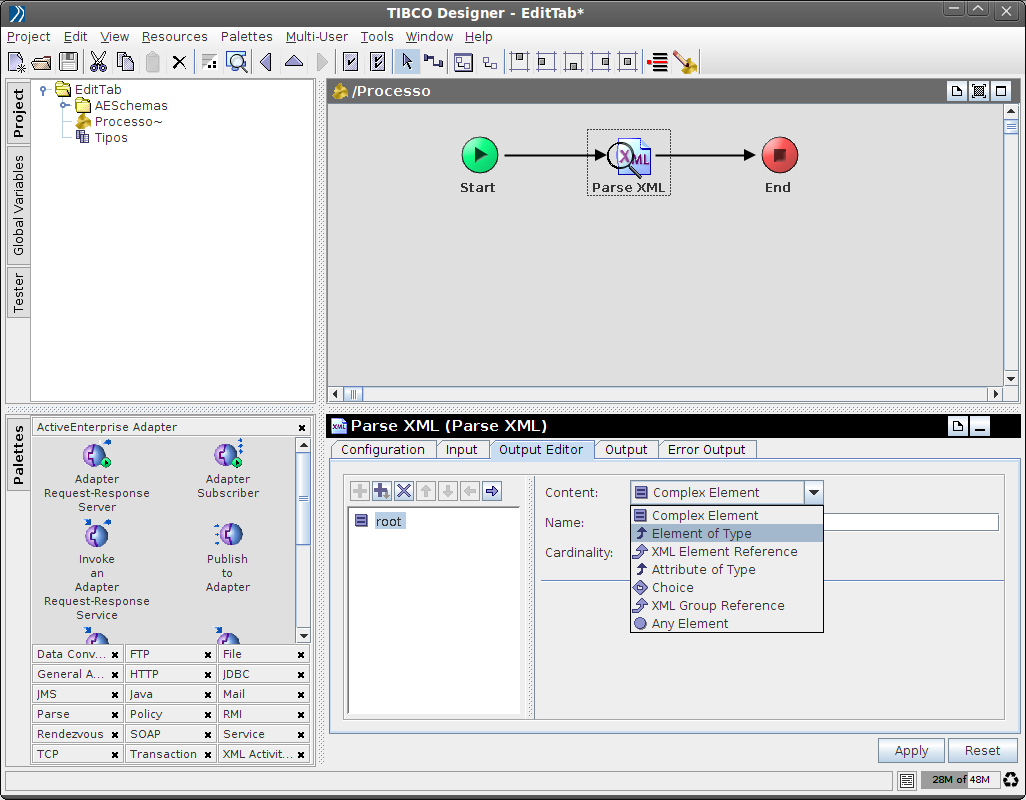Collapse the EditTab project tree node
The width and height of the screenshot is (1026, 800).
click(42, 89)
